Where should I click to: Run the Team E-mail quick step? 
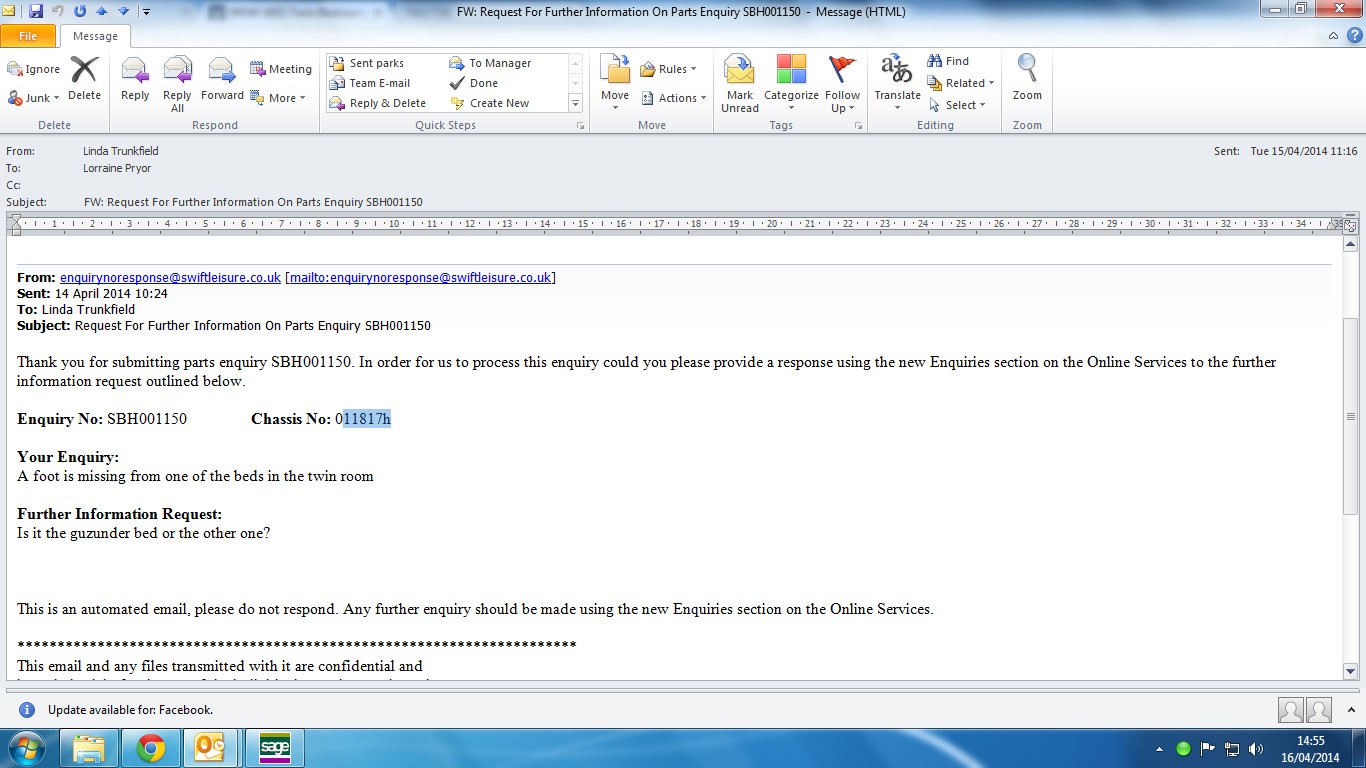pyautogui.click(x=370, y=83)
